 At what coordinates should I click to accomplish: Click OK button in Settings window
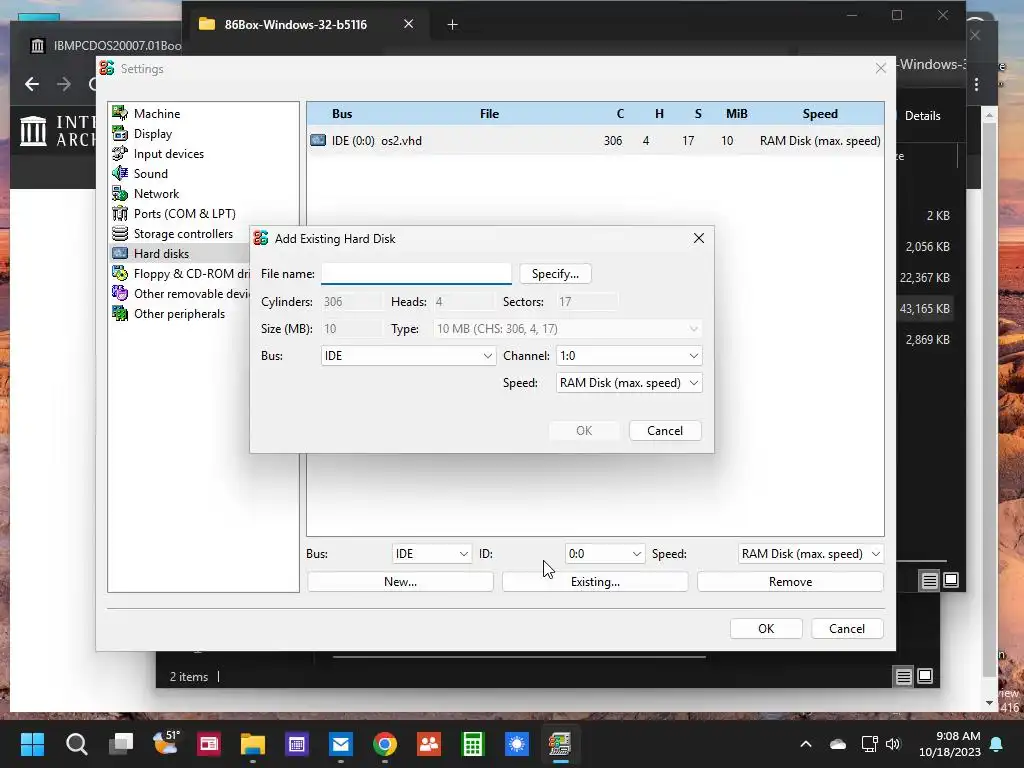[x=766, y=628]
